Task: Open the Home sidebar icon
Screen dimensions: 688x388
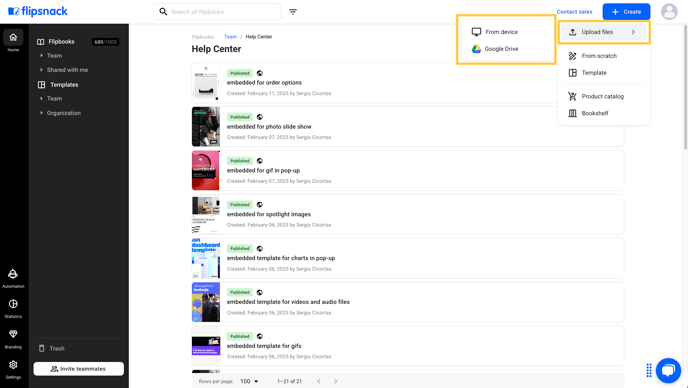Action: pyautogui.click(x=13, y=38)
